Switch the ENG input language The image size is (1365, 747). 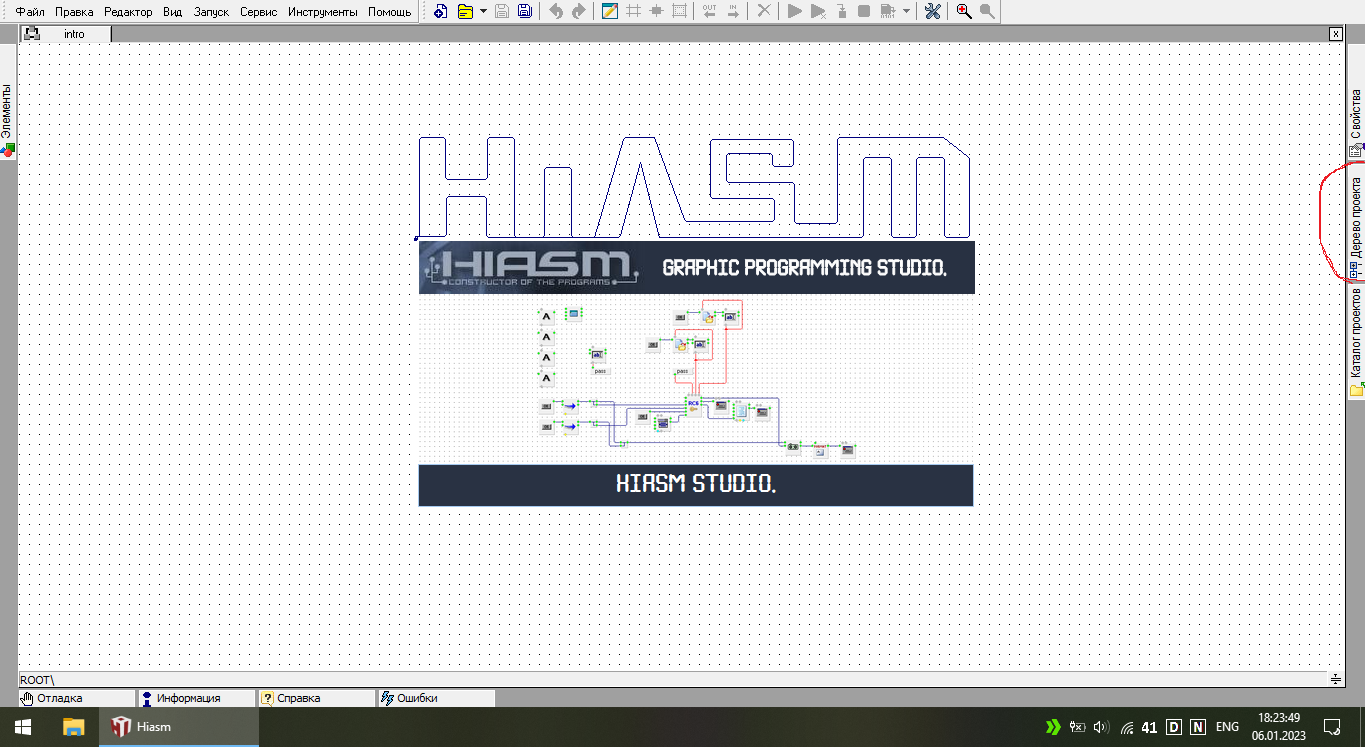pos(1227,727)
